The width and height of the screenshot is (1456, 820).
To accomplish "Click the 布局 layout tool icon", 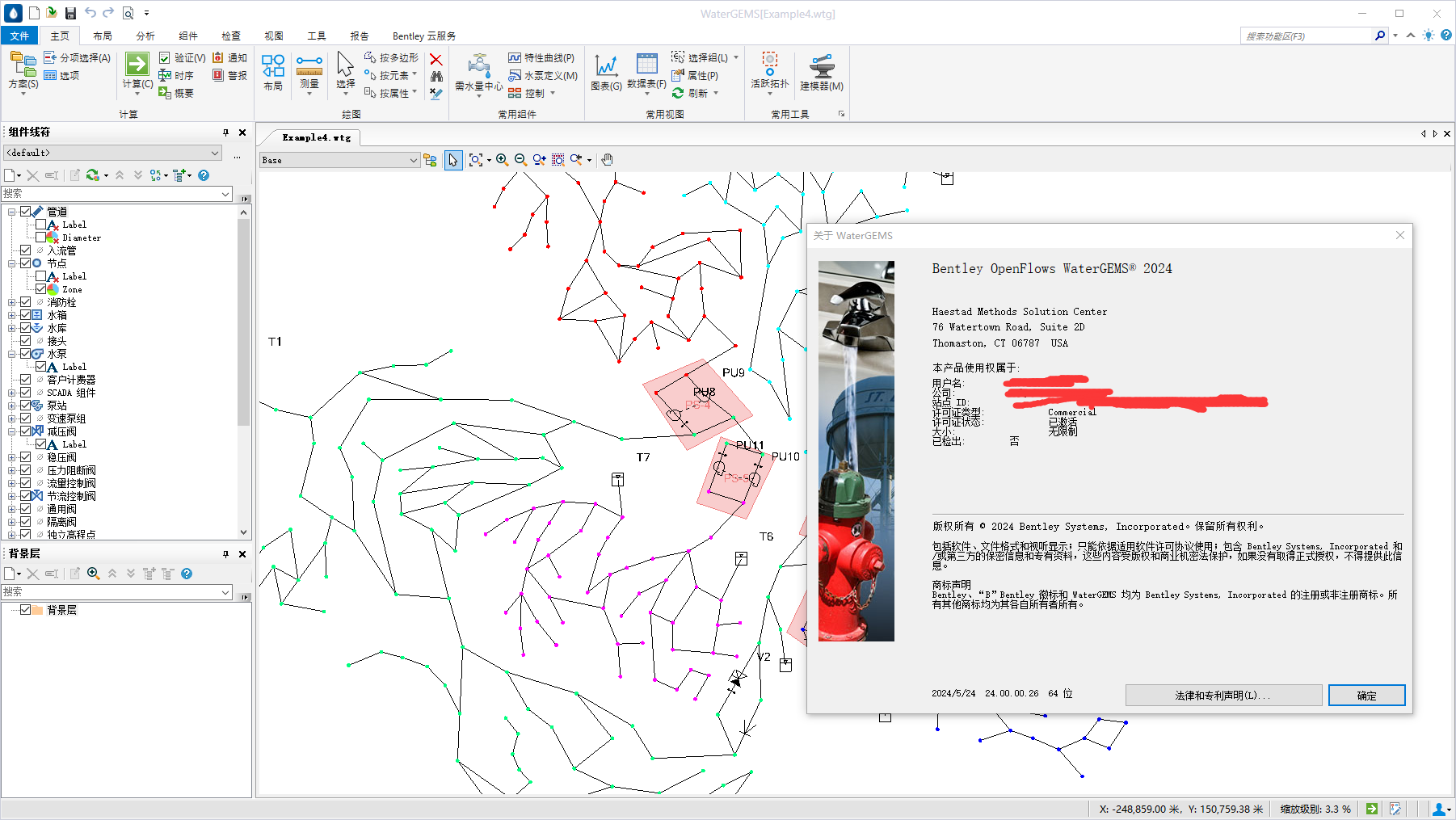I will pos(273,66).
